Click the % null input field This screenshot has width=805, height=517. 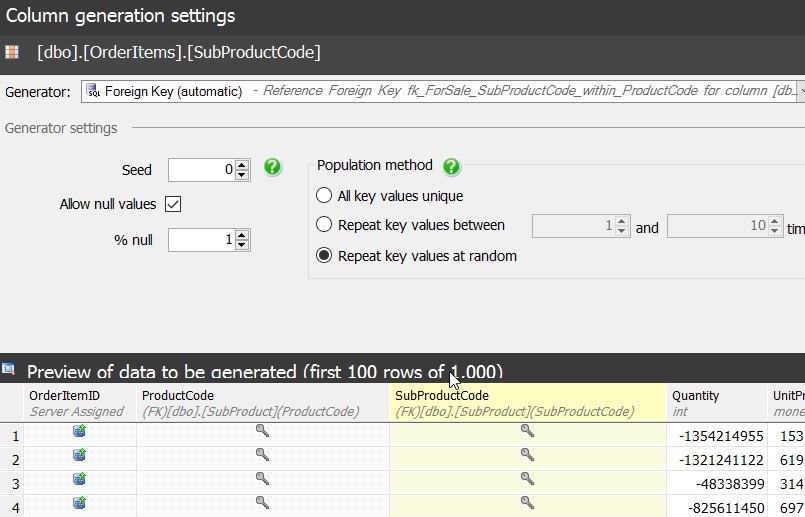(202, 240)
